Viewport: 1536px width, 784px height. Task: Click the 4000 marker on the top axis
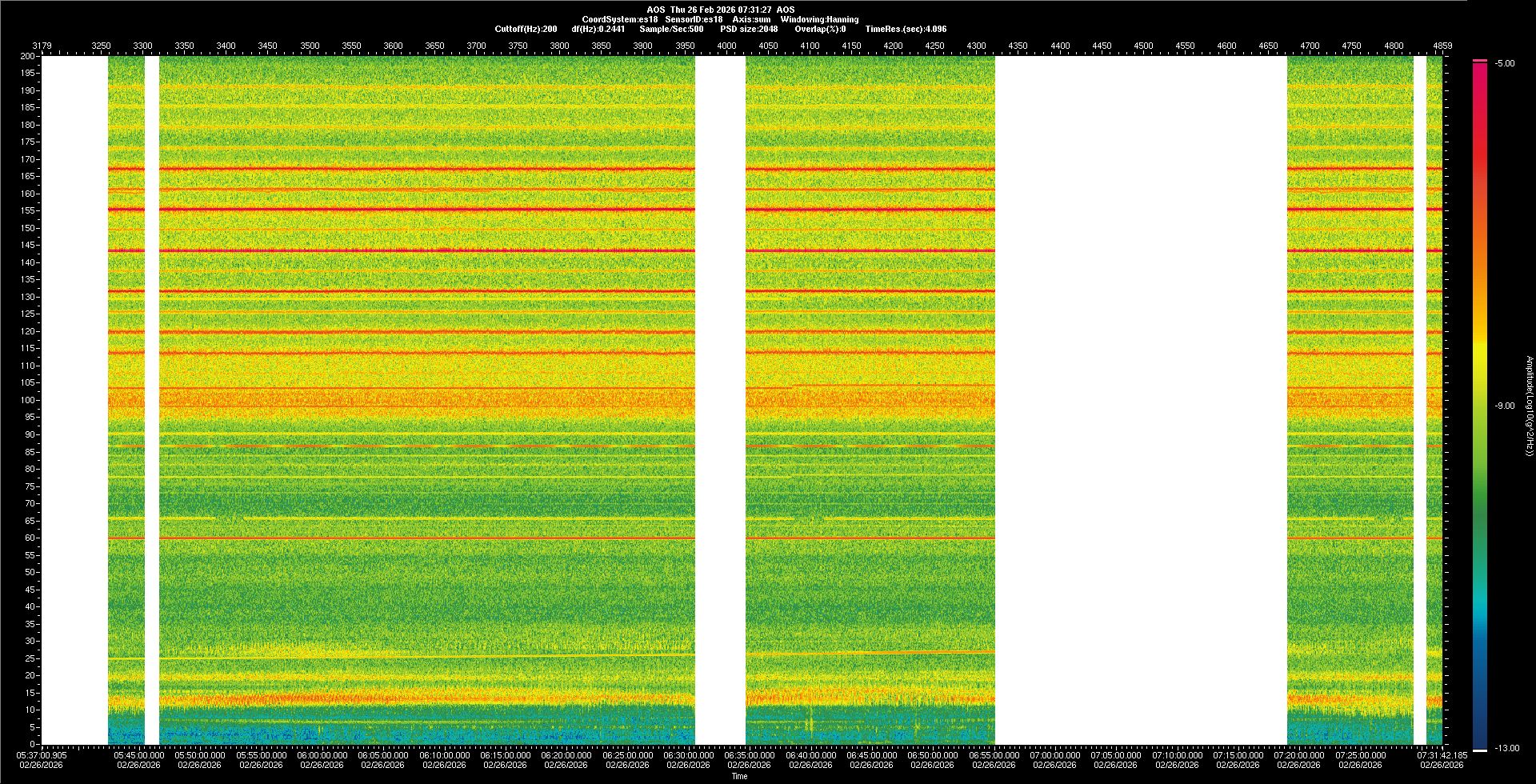(x=726, y=46)
